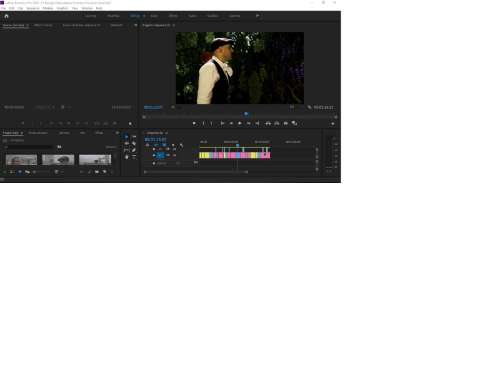
Task: Play the sequence in the Program monitor
Action: (x=240, y=124)
